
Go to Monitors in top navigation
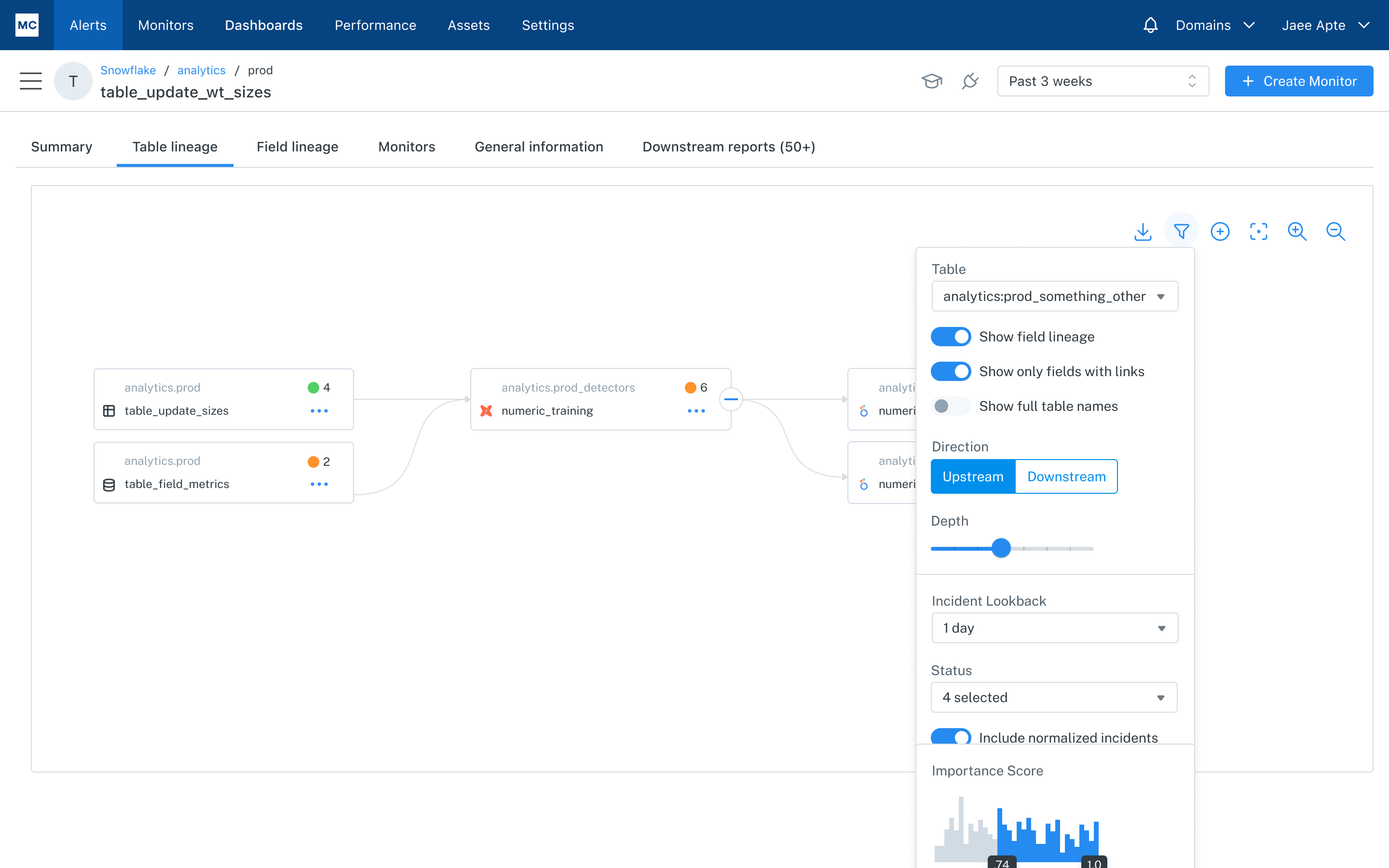coord(165,25)
